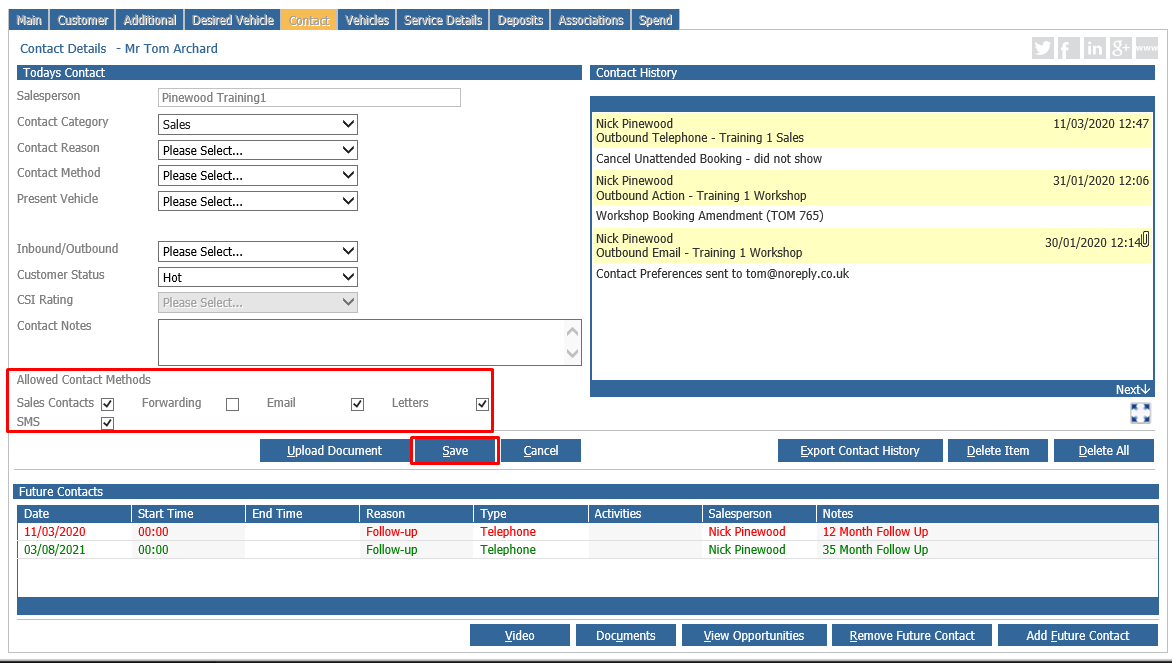1172x663 pixels.
Task: Switch to the Main tab
Action: pos(29,20)
